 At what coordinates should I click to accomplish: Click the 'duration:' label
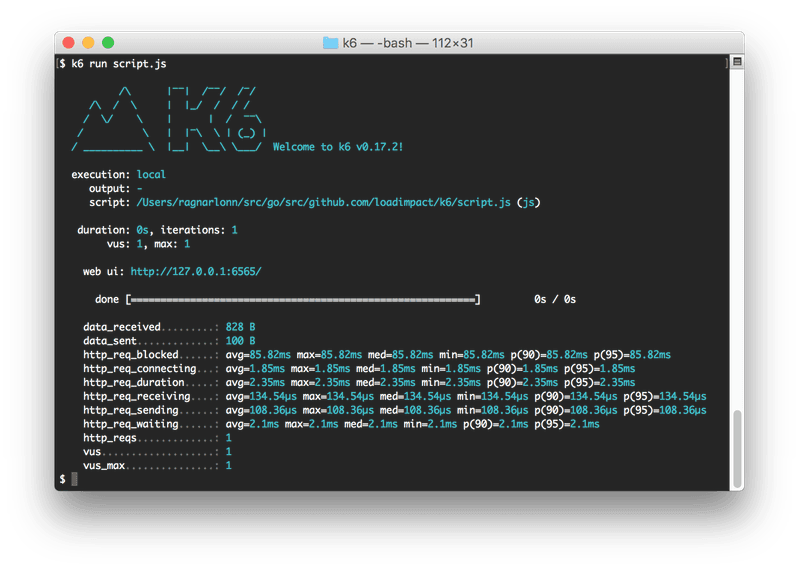coord(104,230)
